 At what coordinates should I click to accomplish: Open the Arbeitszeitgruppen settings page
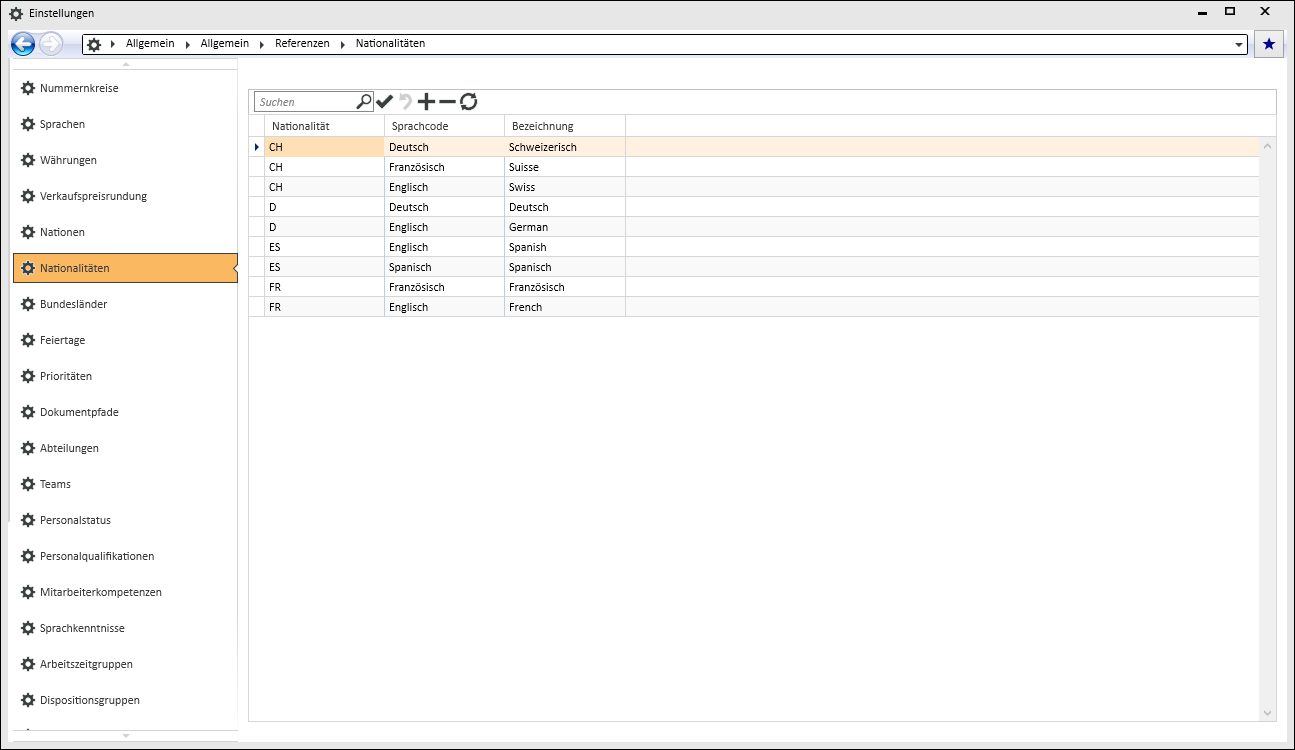[125, 664]
